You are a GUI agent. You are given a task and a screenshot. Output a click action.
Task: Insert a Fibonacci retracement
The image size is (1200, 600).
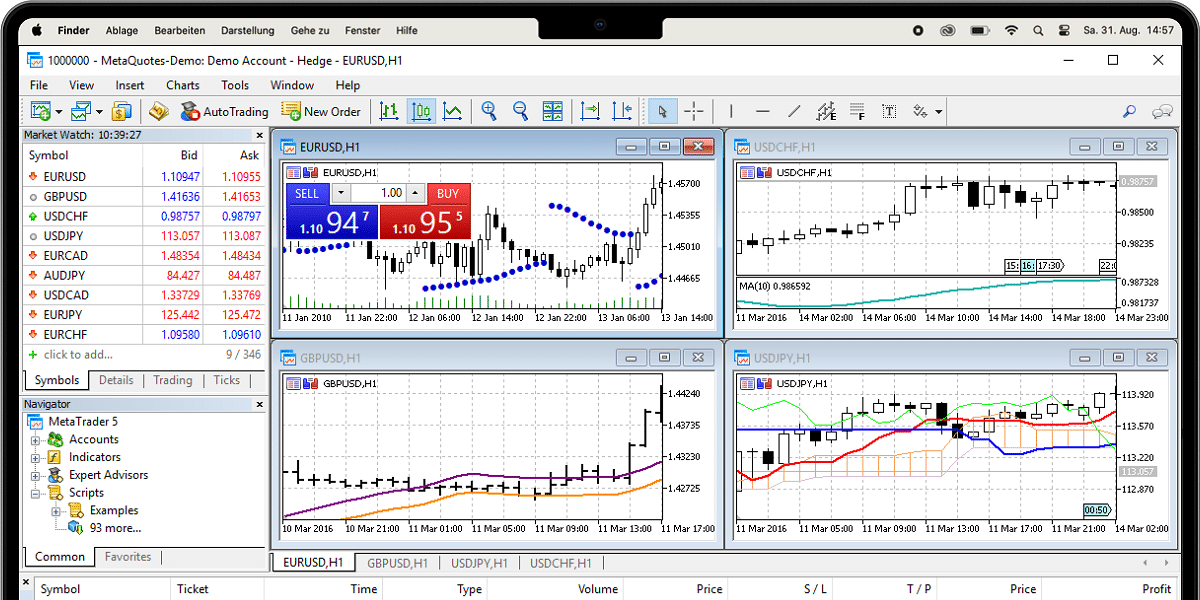point(857,111)
